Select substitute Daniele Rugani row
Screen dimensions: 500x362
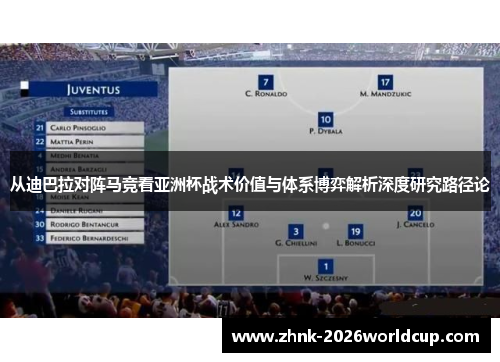(x=95, y=211)
